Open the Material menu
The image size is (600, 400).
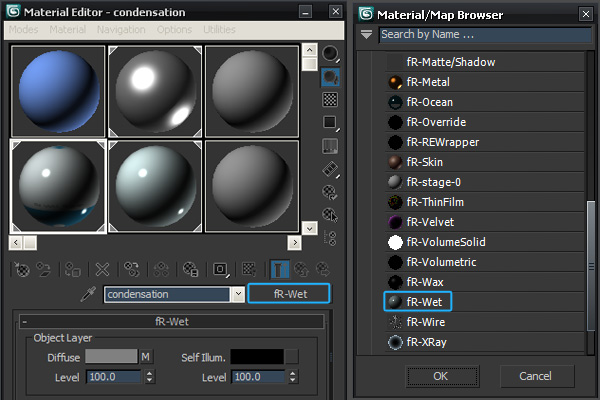click(x=68, y=29)
